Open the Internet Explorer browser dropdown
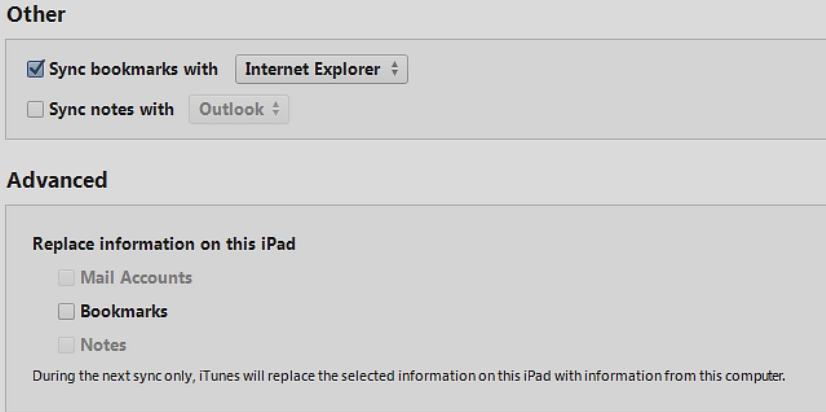Viewport: 826px width, 412px height. coord(312,70)
